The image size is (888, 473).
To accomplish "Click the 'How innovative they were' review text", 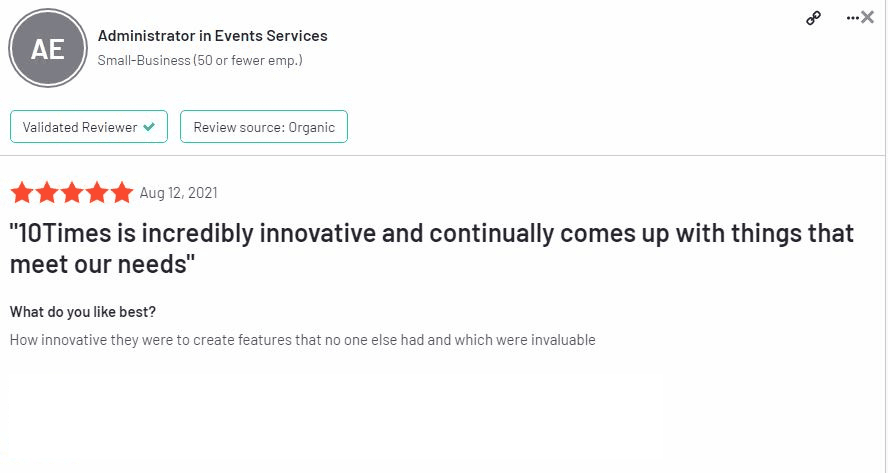I will pos(302,340).
